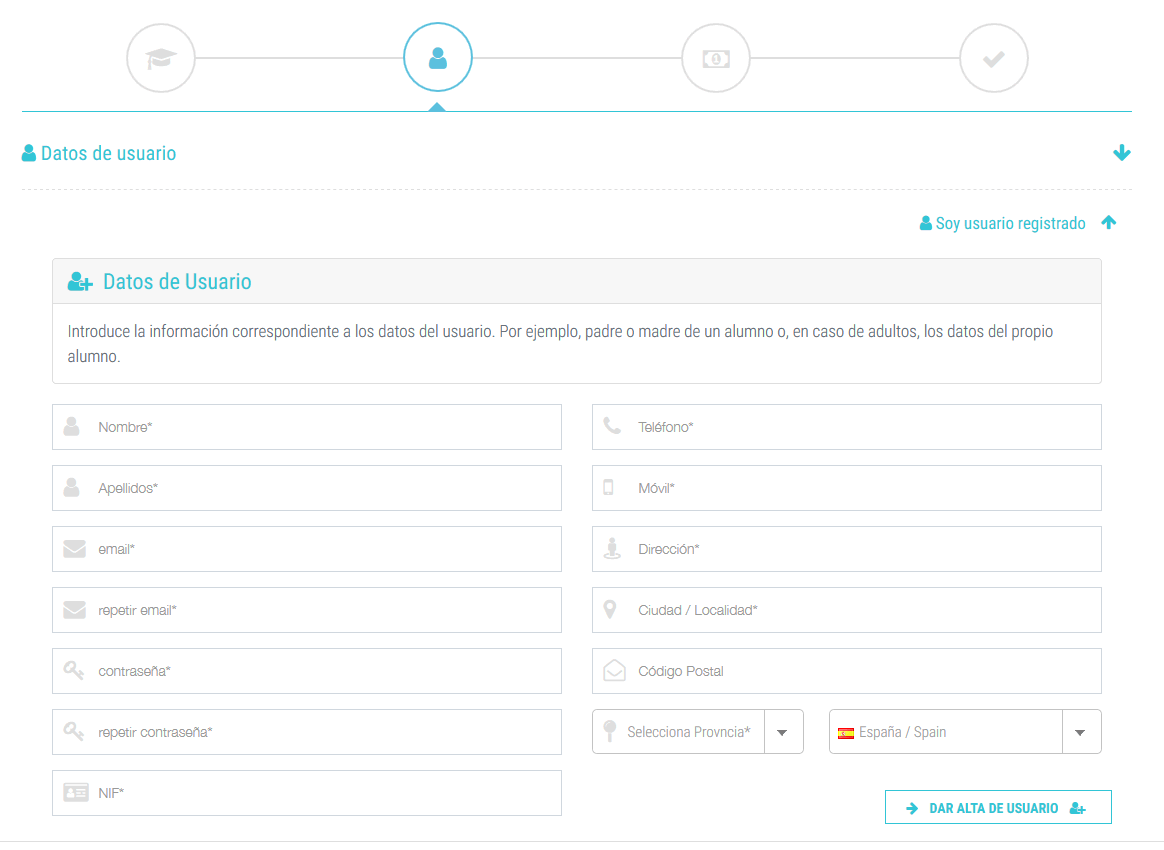The height and width of the screenshot is (850, 1164).
Task: Click the Apellidos text field
Action: point(320,488)
